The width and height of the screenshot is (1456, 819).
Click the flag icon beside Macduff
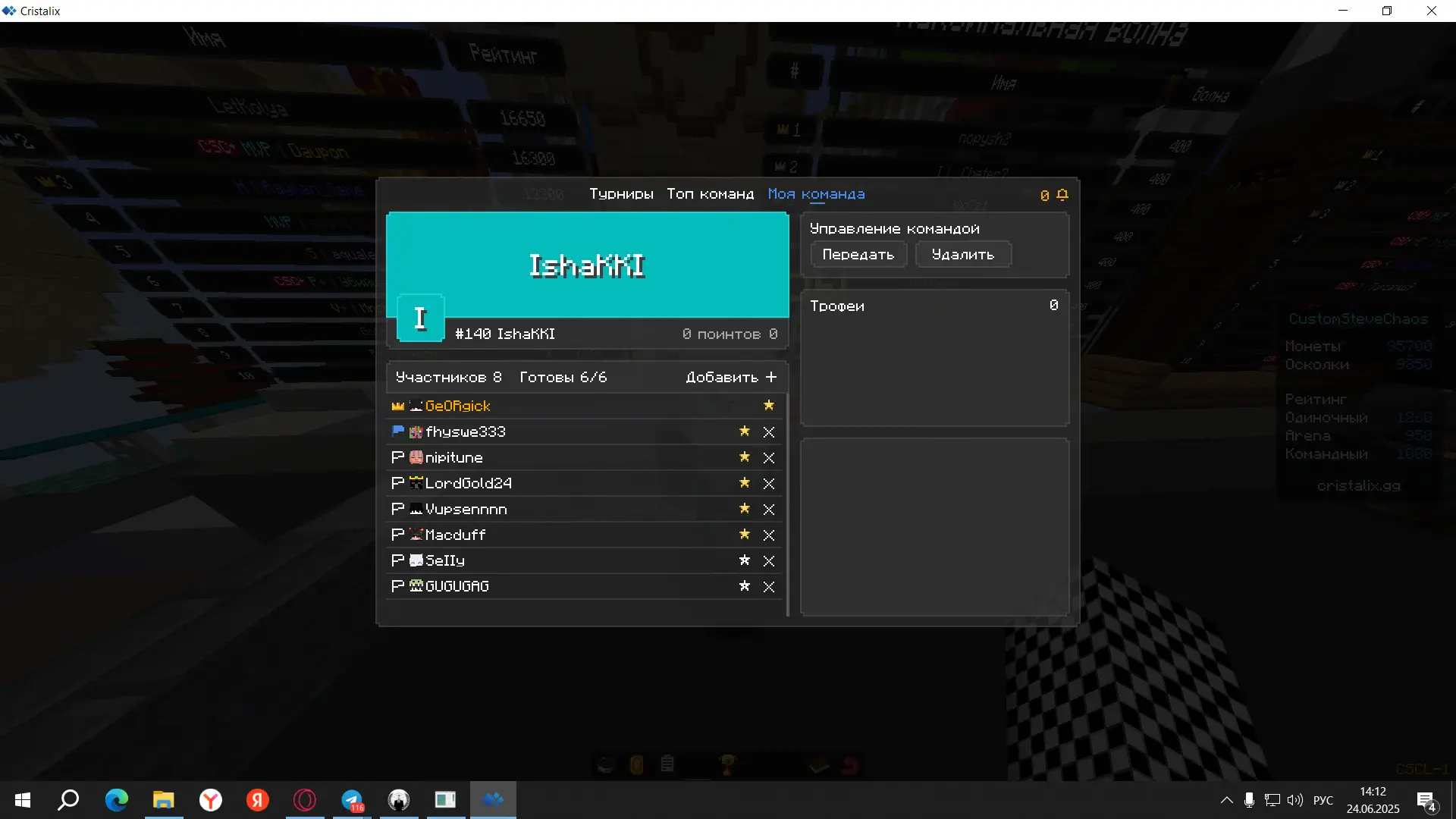point(398,535)
